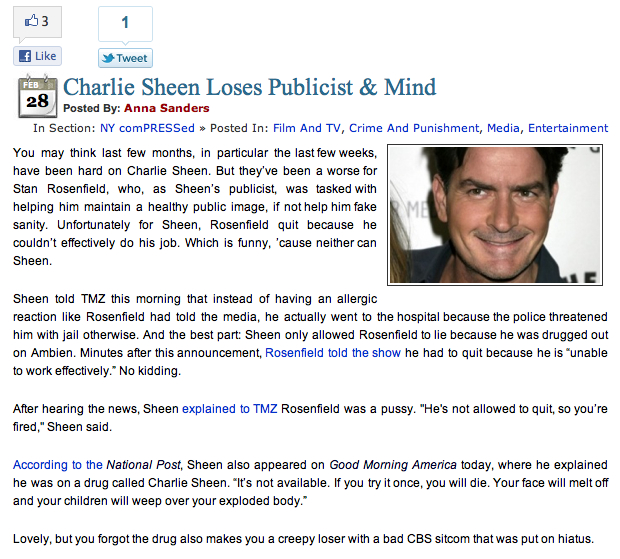Click the thumbs-up count box showing 3
This screenshot has height=559, width=620.
pyautogui.click(x=37, y=22)
